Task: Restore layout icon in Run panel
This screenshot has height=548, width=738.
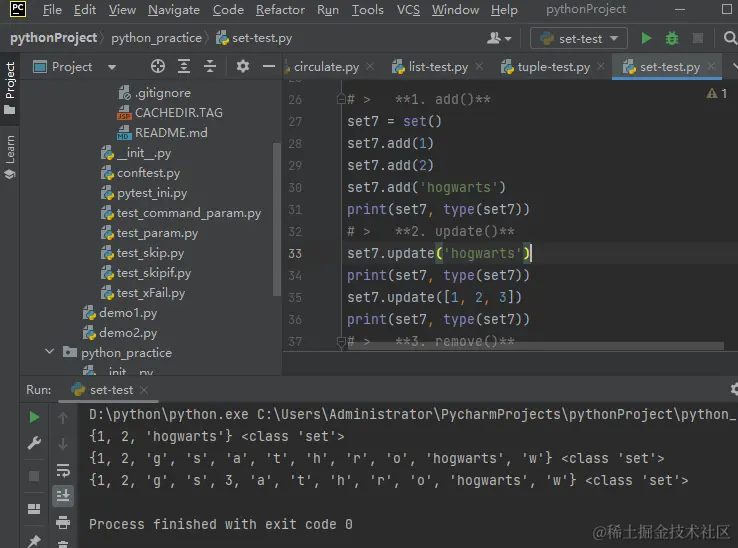Action: point(34,509)
